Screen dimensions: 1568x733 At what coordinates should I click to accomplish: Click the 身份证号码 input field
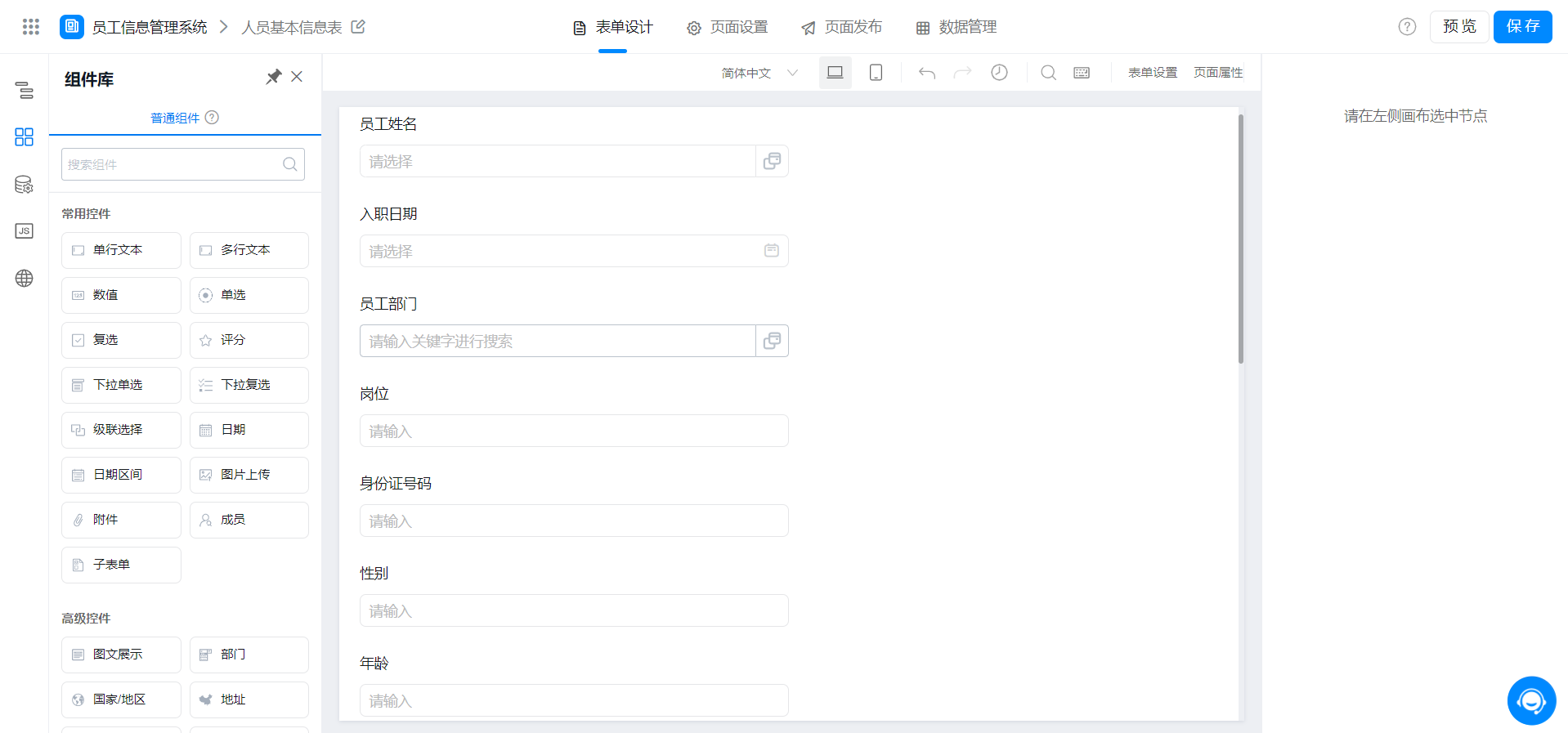tap(574, 521)
